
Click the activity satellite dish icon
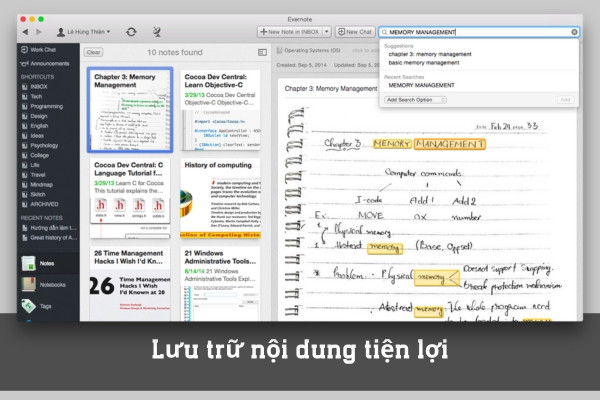tap(157, 32)
